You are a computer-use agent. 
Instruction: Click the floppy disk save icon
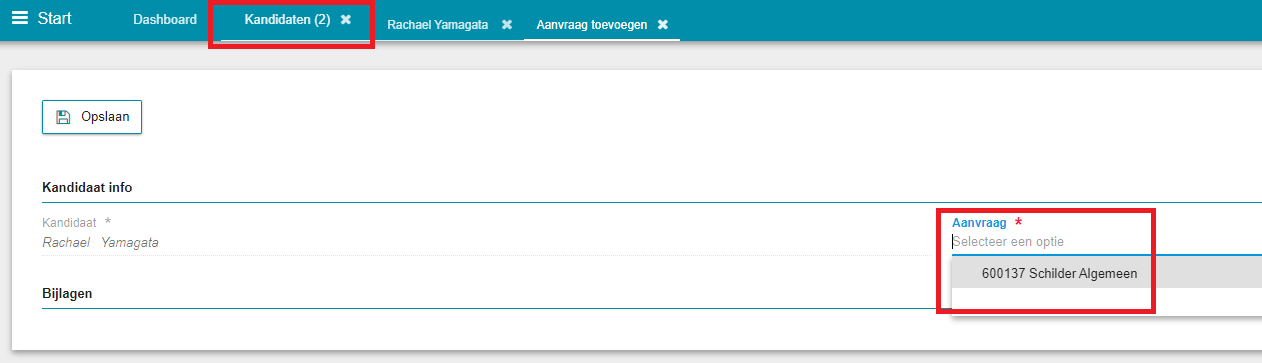point(63,117)
